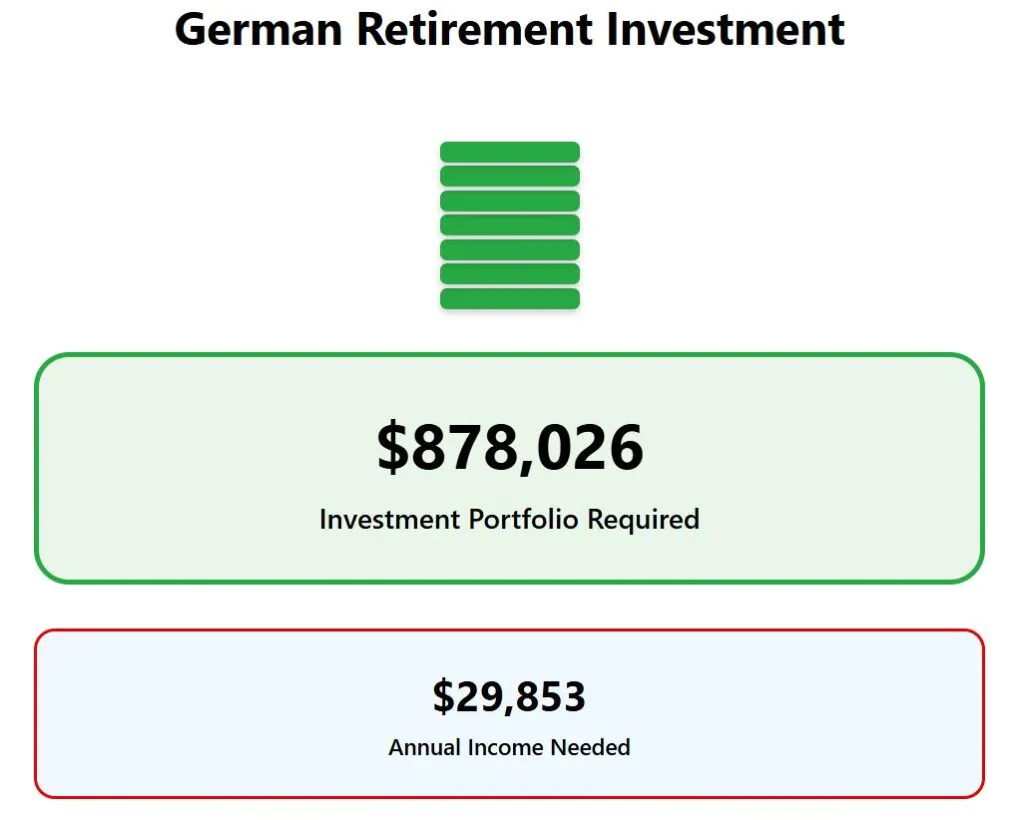The image size is (1024, 820).
Task: Click the word "Portfolio" under $878,026
Action: click(x=525, y=520)
